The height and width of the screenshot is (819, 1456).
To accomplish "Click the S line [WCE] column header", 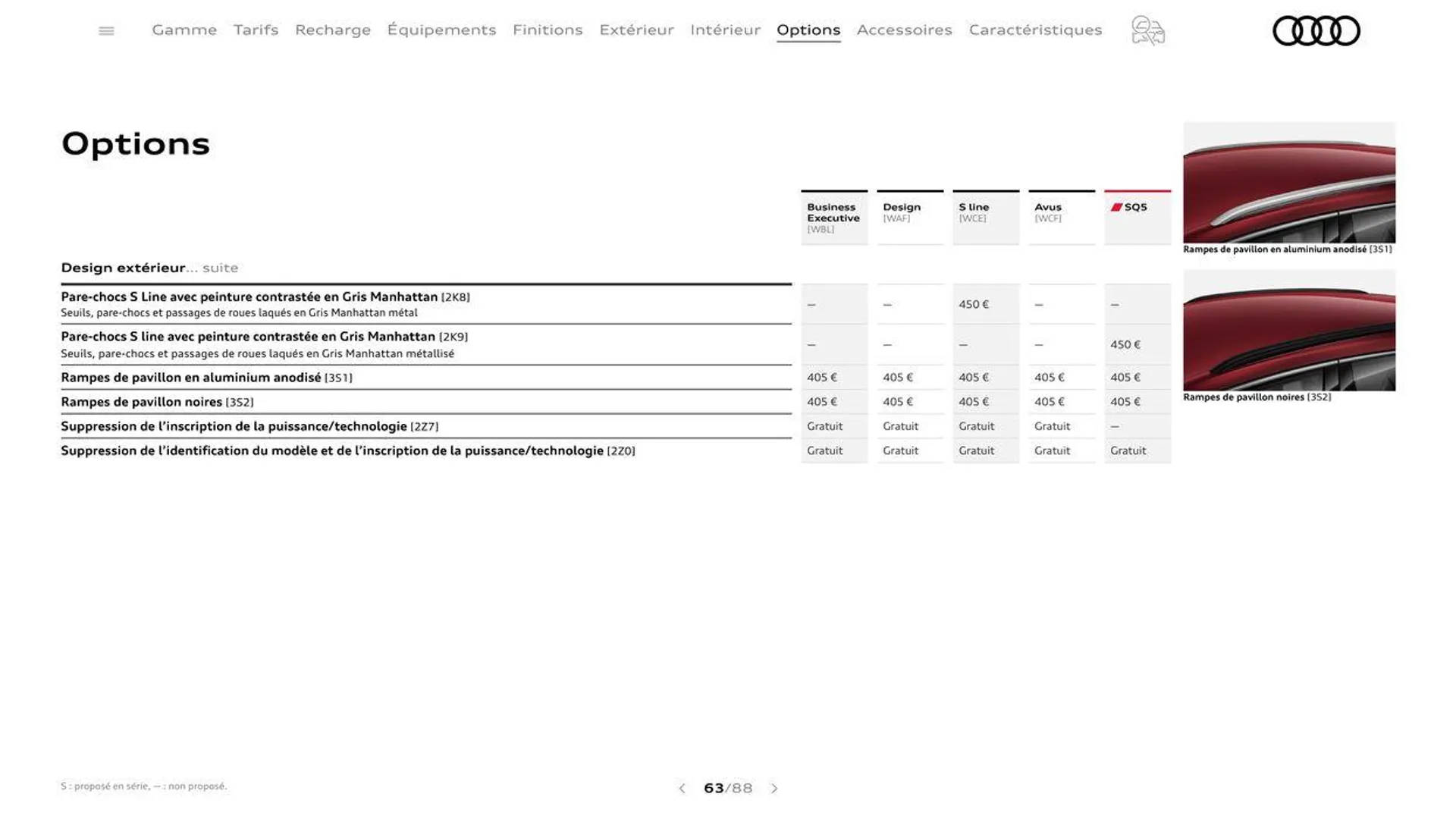I will click(986, 218).
